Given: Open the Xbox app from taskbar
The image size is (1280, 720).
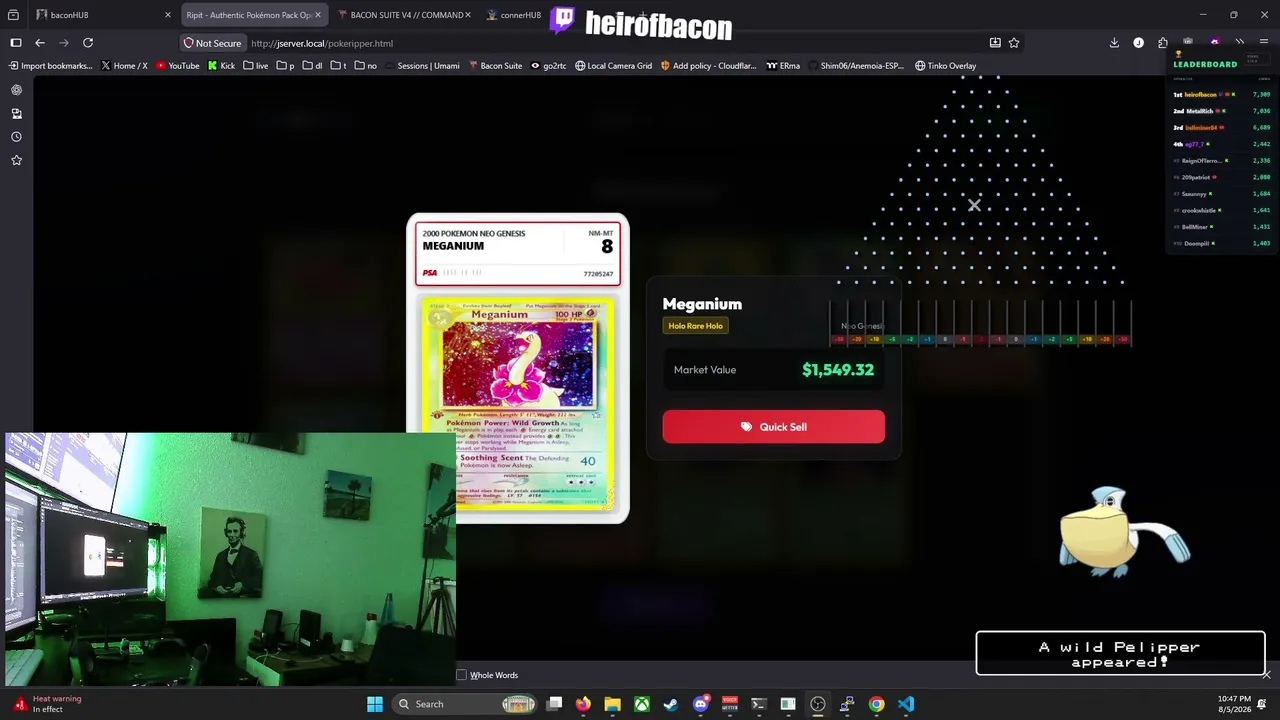Looking at the screenshot, I should (x=642, y=704).
